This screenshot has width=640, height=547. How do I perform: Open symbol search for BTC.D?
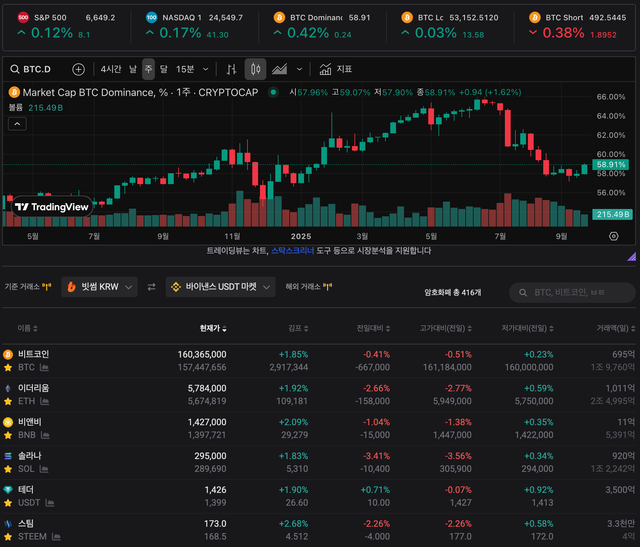pos(31,69)
